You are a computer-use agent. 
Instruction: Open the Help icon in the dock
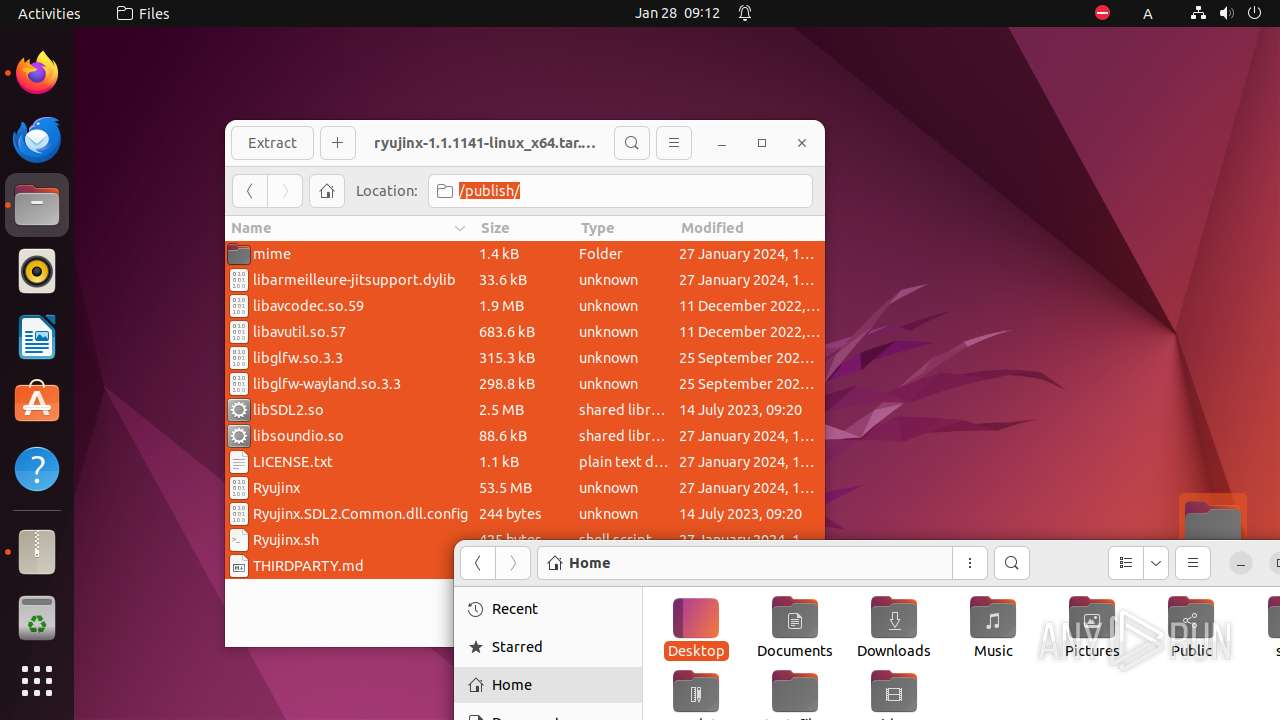(x=37, y=469)
